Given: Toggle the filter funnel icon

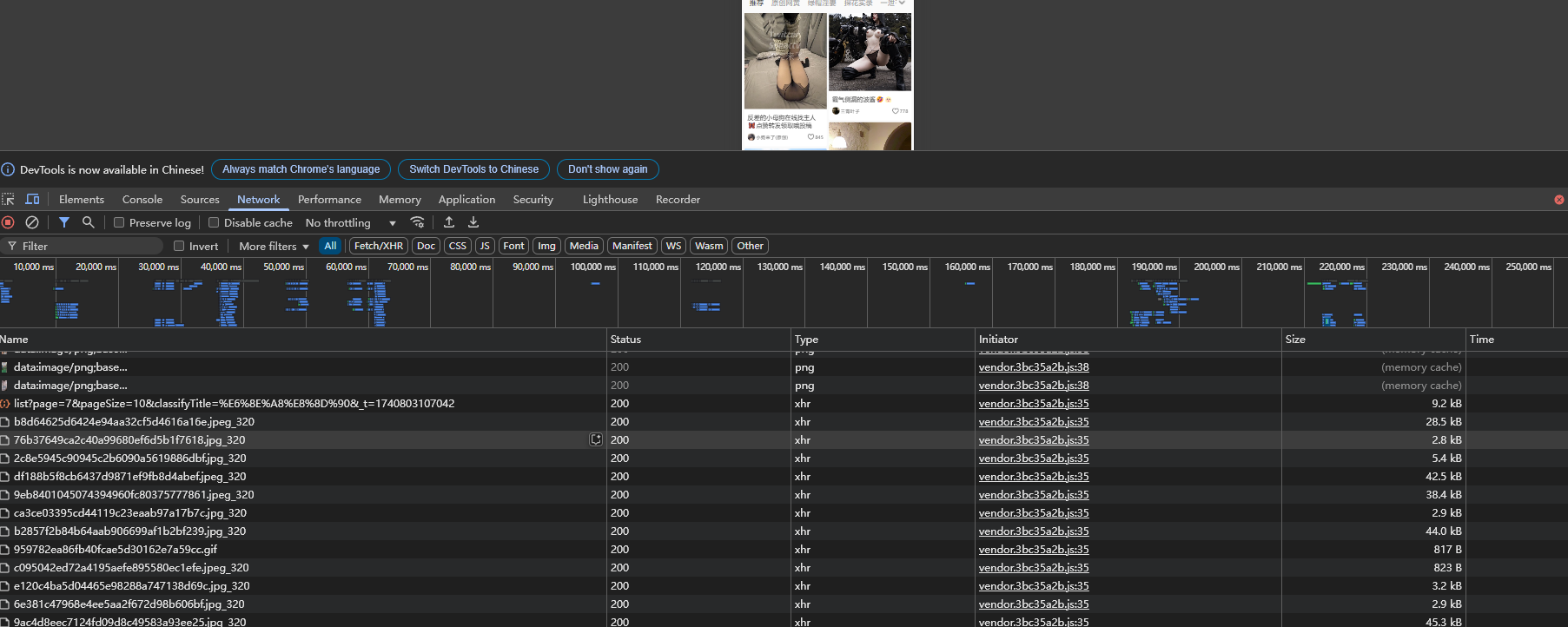Looking at the screenshot, I should point(64,222).
